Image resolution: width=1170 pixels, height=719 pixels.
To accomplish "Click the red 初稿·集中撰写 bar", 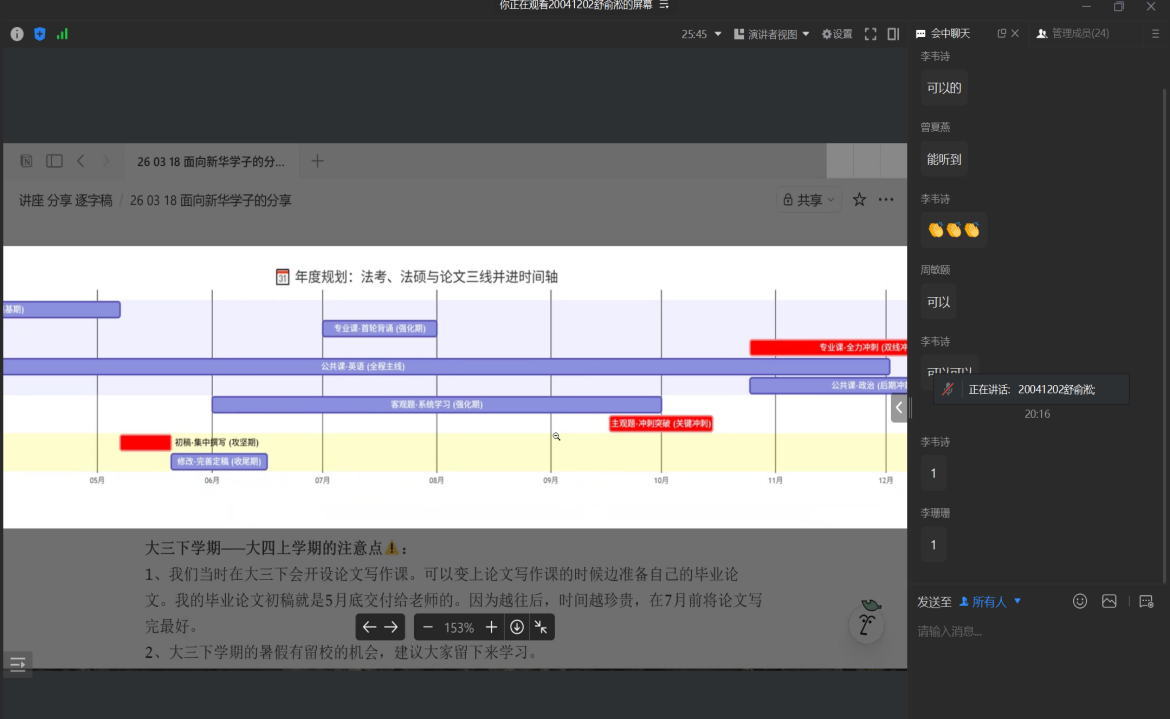I will coord(145,442).
